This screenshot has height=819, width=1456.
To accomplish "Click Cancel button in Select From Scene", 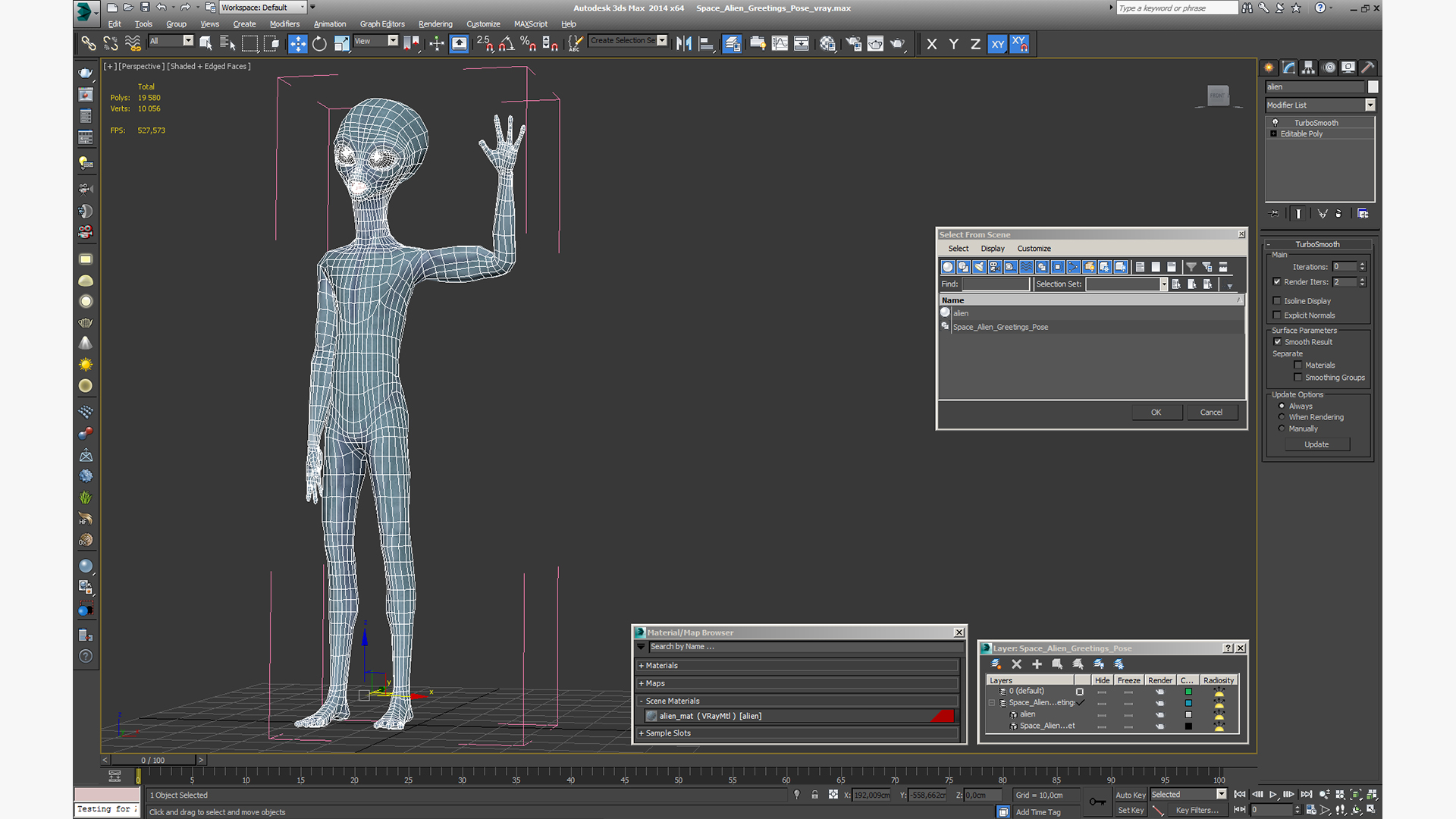I will point(1211,412).
